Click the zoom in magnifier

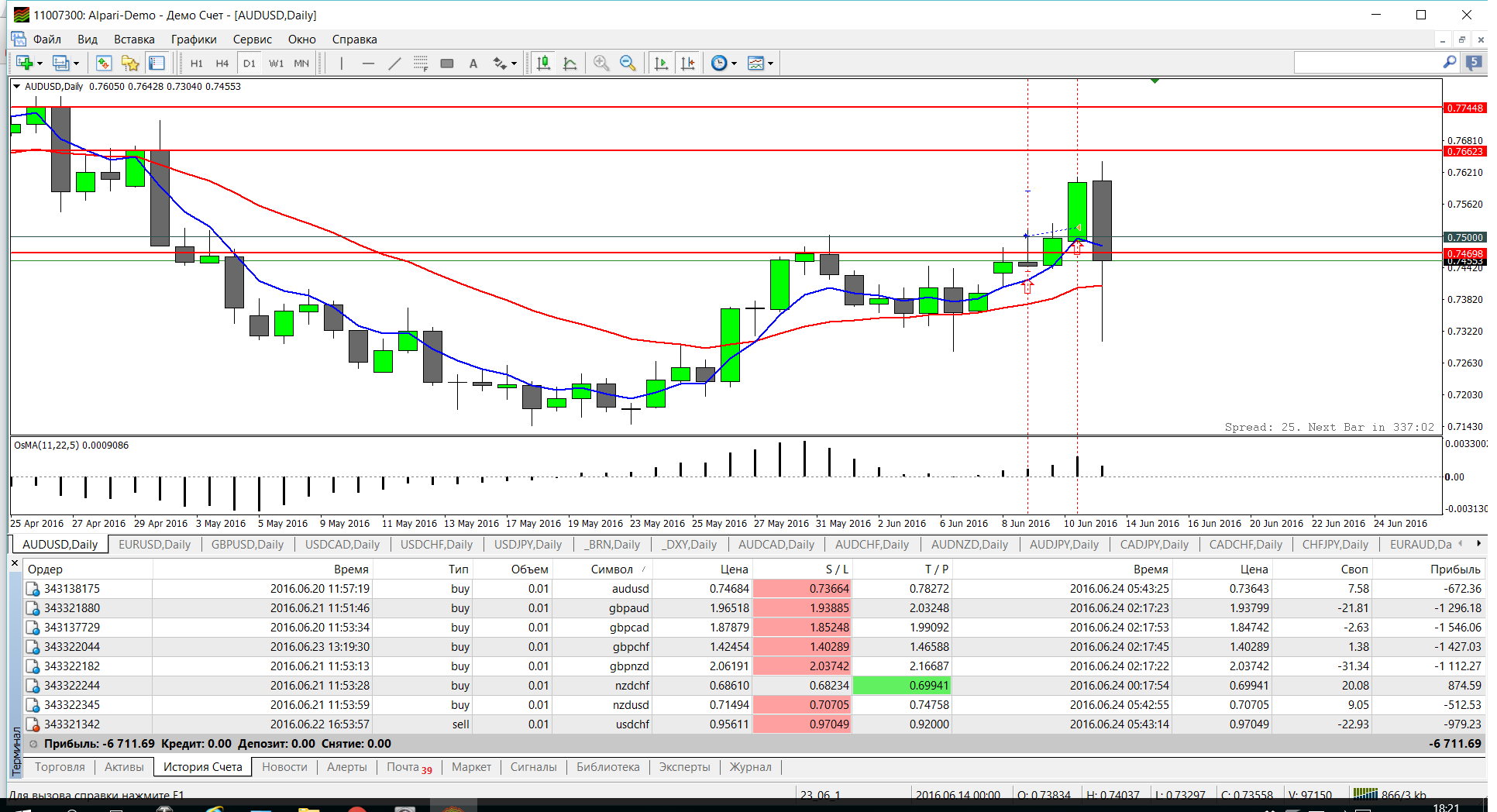click(x=601, y=64)
